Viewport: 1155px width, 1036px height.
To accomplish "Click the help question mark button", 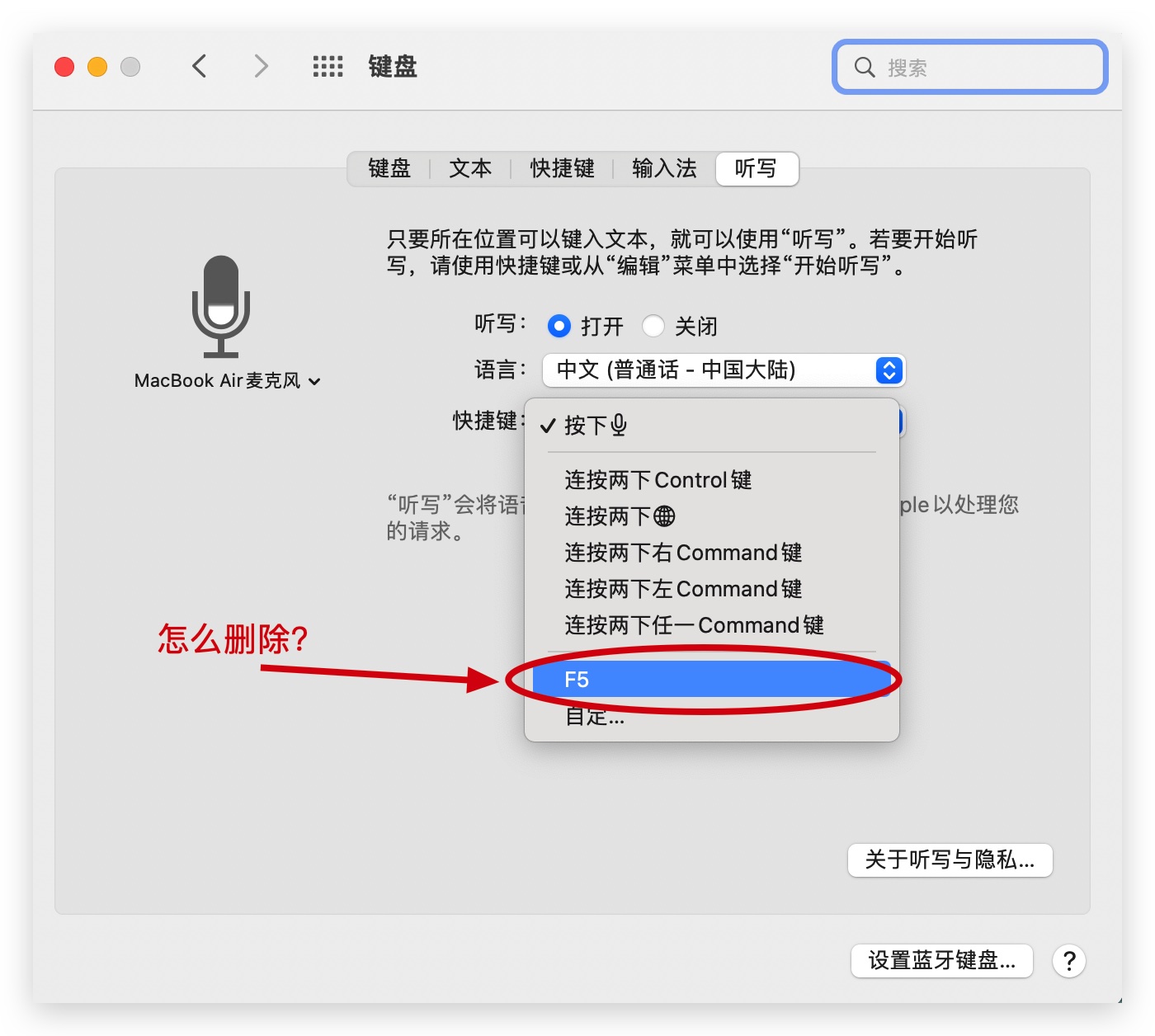I will point(1068,961).
